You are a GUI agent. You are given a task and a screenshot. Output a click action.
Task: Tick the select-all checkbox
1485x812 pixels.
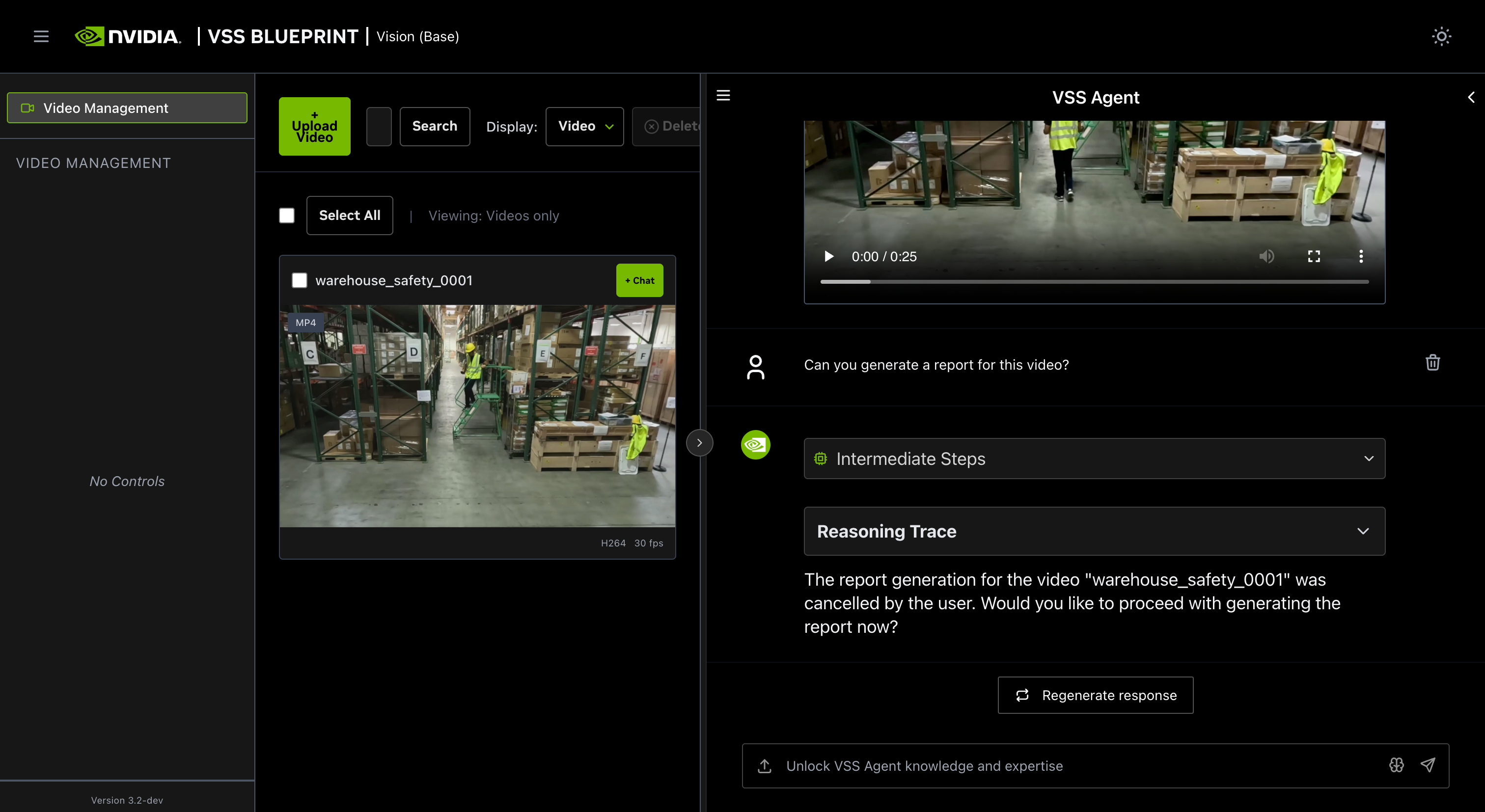(286, 216)
